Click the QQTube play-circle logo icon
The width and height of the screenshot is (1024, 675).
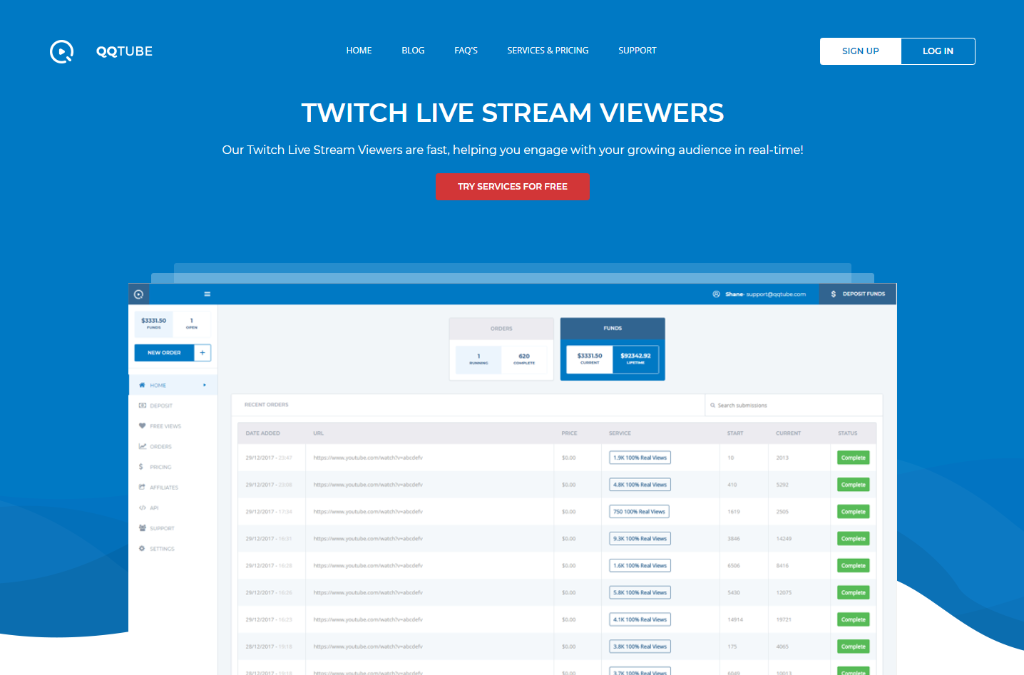pyautogui.click(x=62, y=52)
